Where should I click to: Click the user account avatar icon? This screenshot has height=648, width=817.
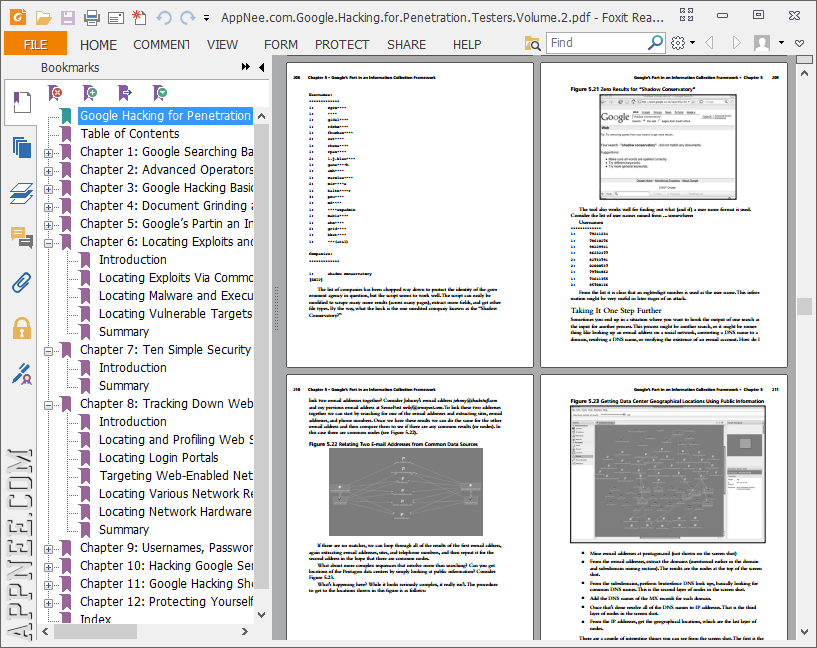tap(762, 43)
